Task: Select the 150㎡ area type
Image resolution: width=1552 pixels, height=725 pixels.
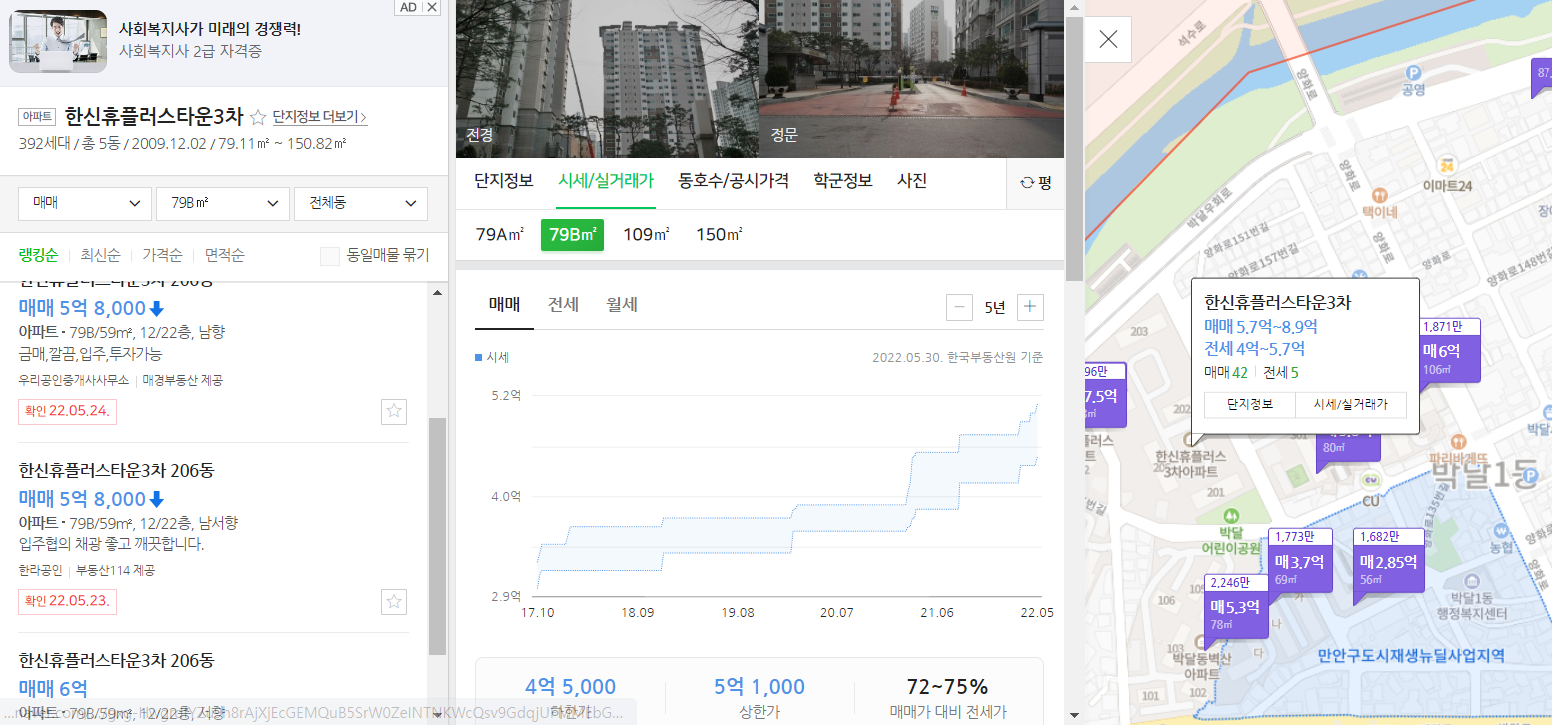Action: [719, 235]
